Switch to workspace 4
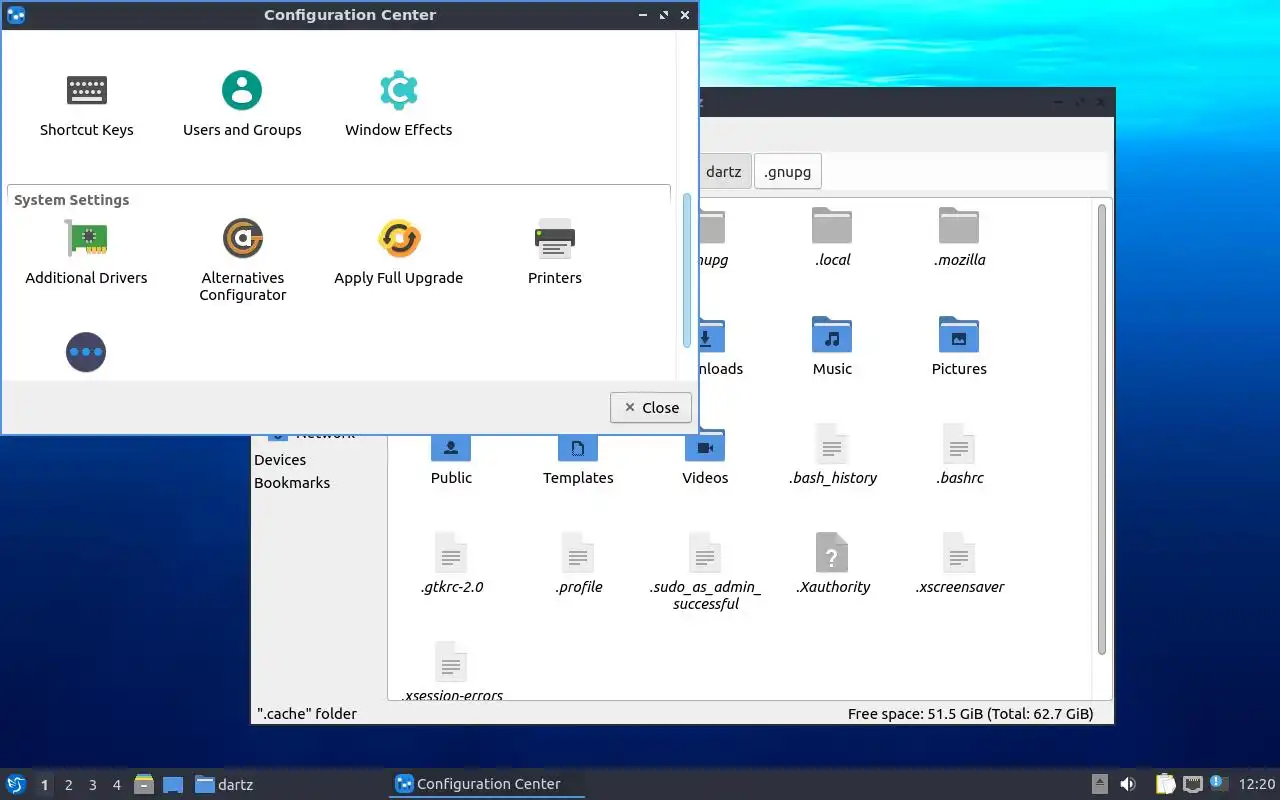Image resolution: width=1280 pixels, height=800 pixels. (x=116, y=785)
